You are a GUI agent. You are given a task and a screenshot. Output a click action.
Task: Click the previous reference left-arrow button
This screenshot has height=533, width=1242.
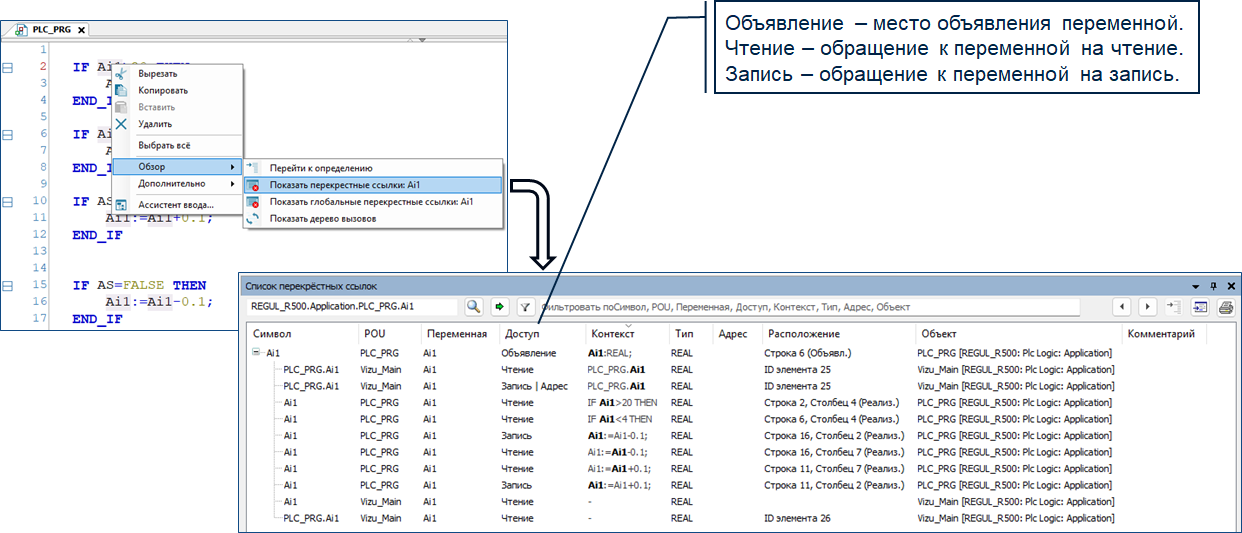click(1125, 307)
